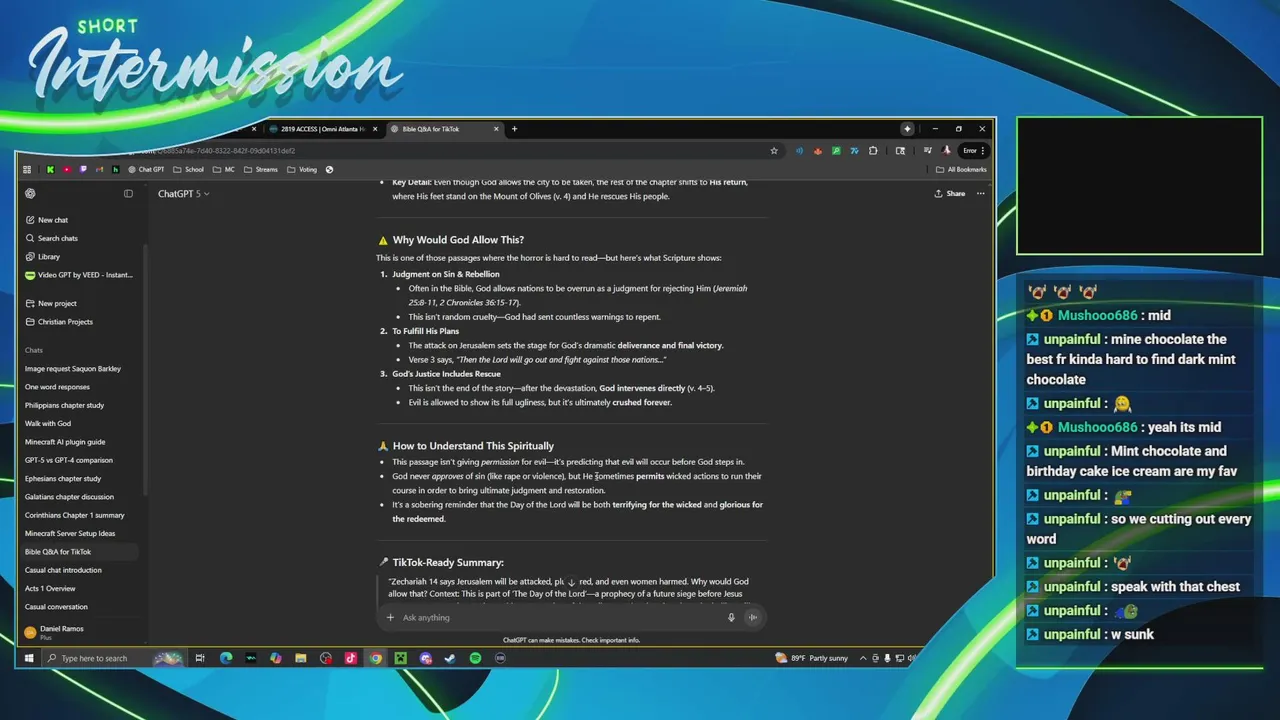Open Daniel Ramos account menu
1280x720 pixels.
(x=82, y=632)
